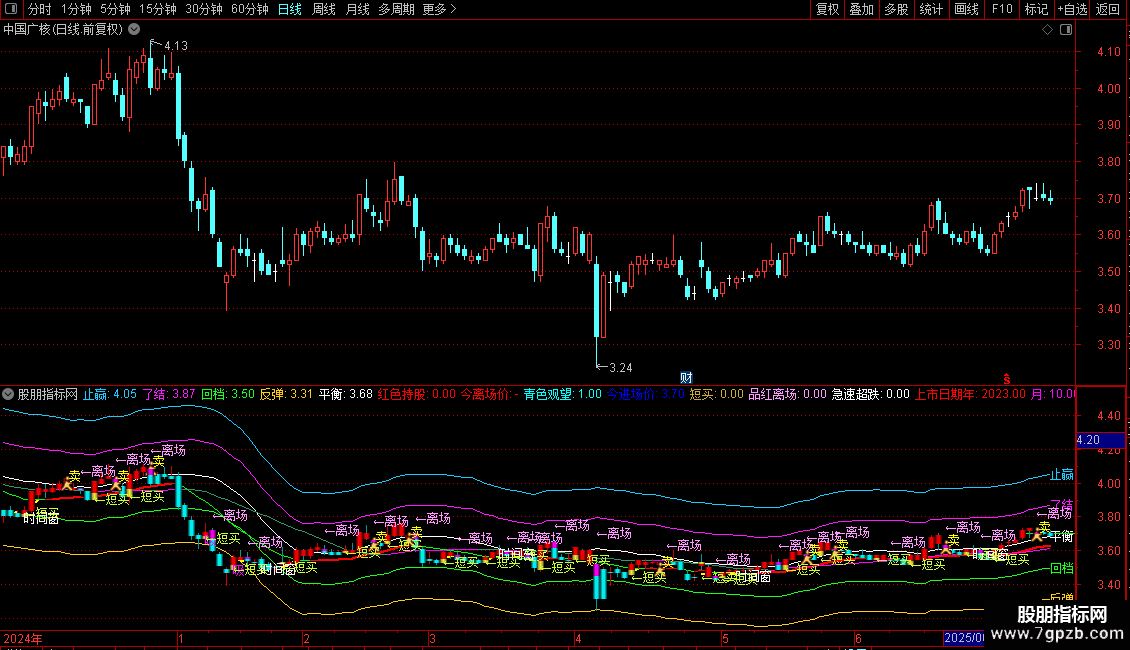Click the 中国广核(日线,前复权) chart title

coord(63,30)
